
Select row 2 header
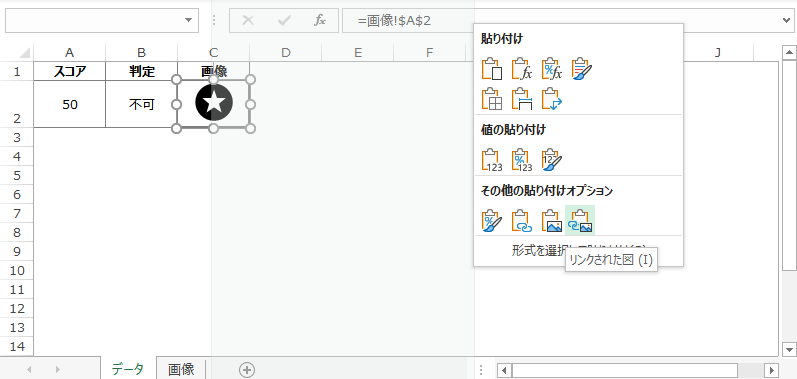[17, 104]
